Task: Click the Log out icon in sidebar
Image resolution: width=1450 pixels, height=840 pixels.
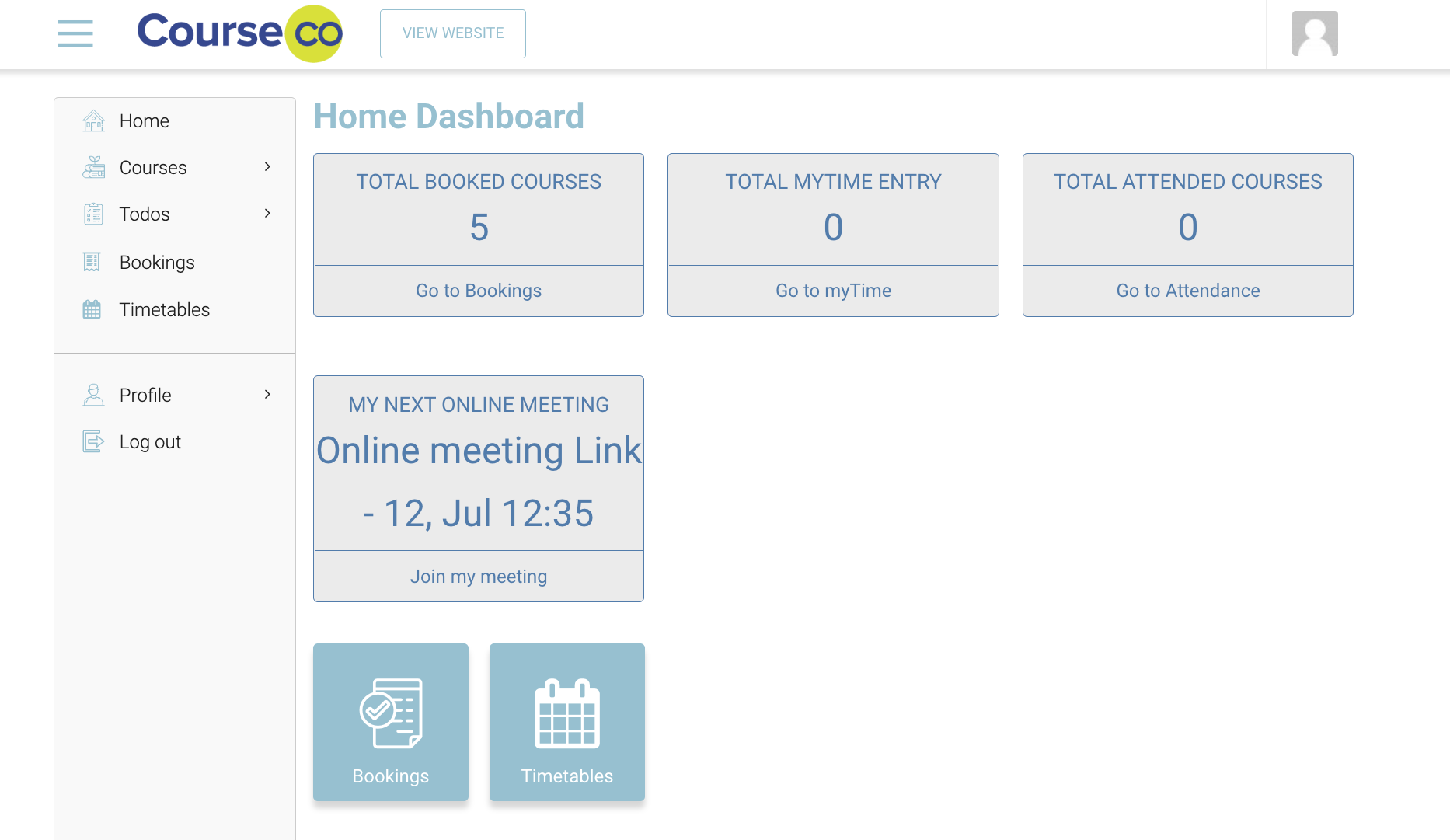Action: tap(93, 442)
